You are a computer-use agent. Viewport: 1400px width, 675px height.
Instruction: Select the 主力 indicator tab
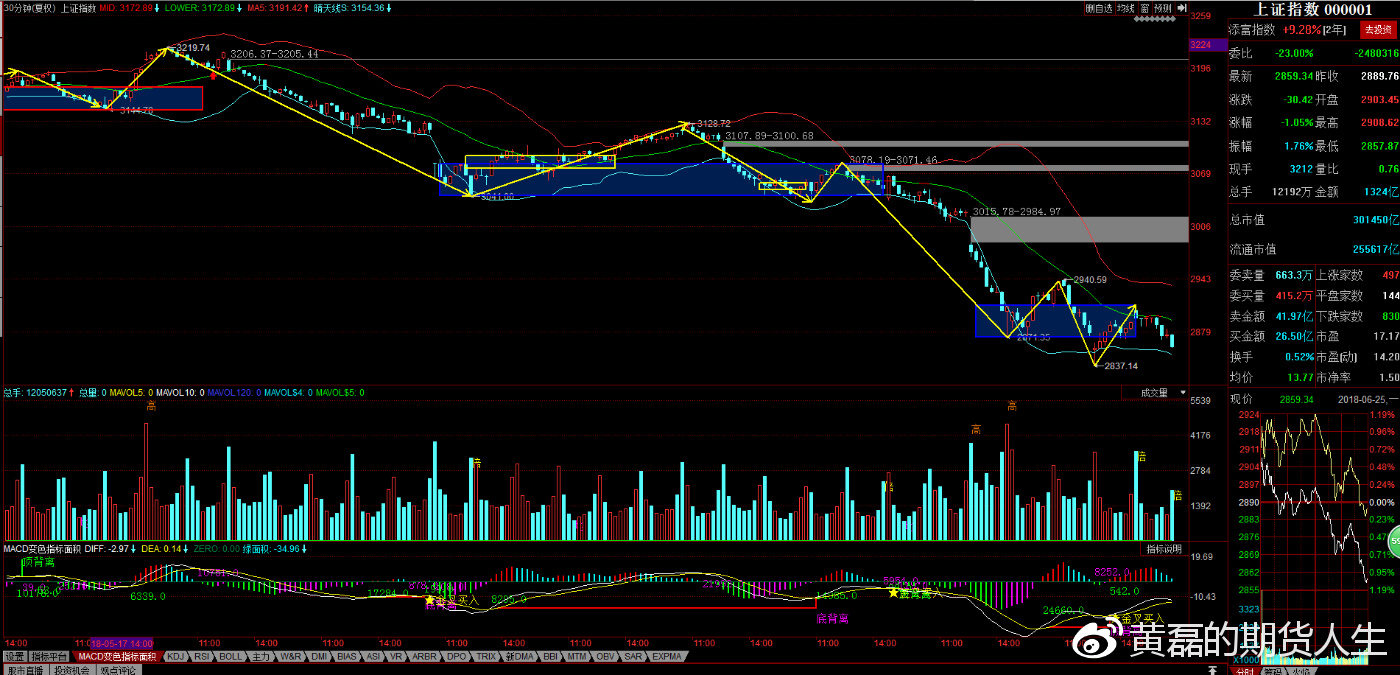261,656
